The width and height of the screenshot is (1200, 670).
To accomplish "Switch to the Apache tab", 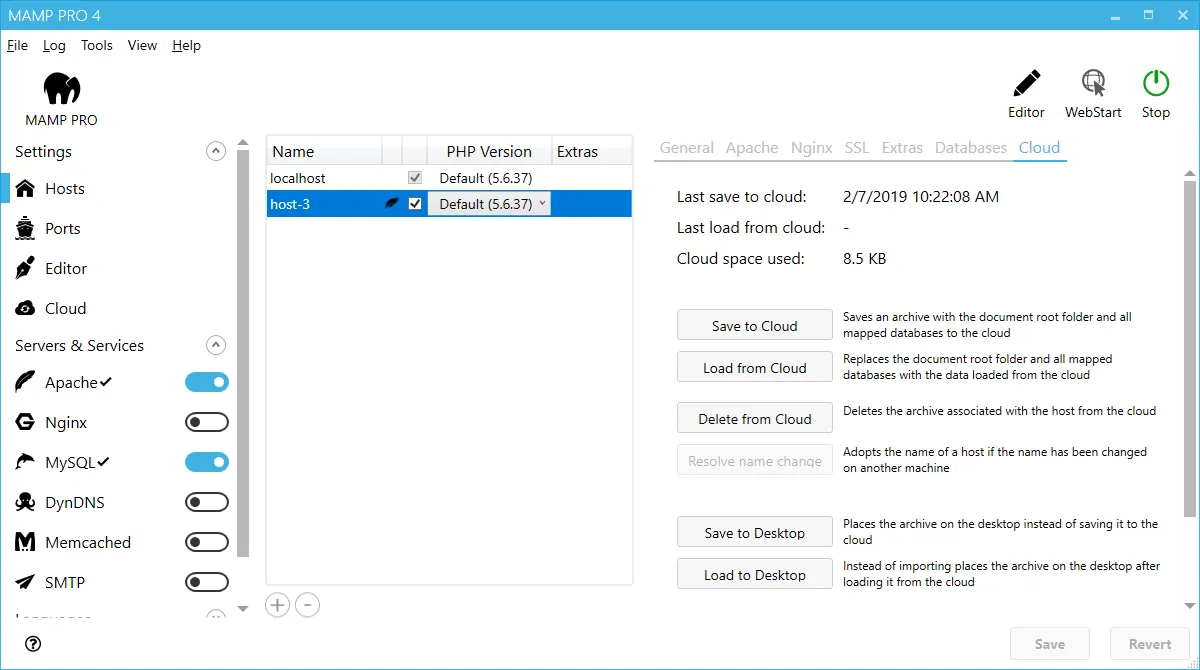I will point(752,147).
